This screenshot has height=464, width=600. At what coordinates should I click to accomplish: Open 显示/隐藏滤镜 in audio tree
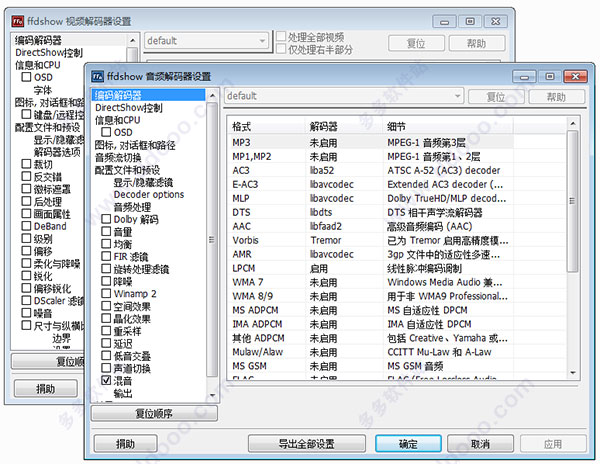coord(143,182)
